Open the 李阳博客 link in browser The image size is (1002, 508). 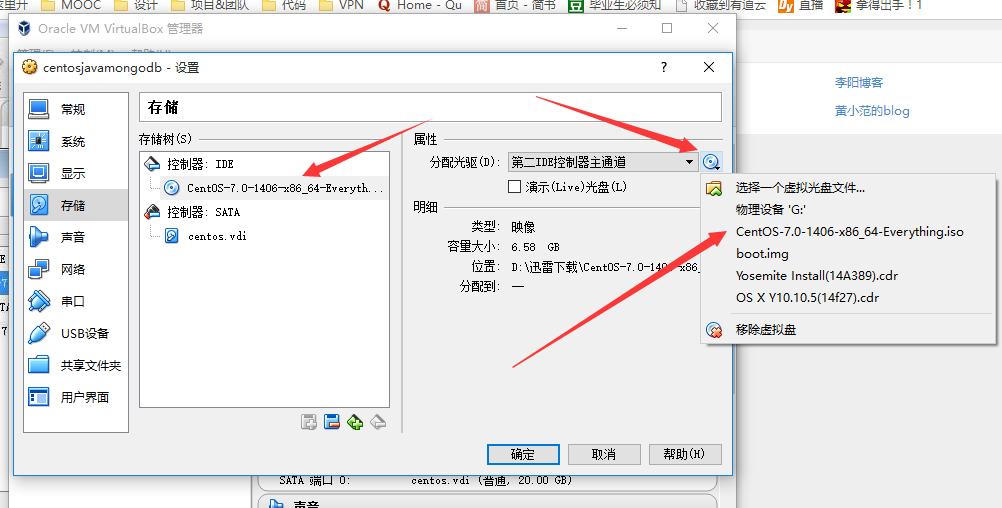[859, 82]
